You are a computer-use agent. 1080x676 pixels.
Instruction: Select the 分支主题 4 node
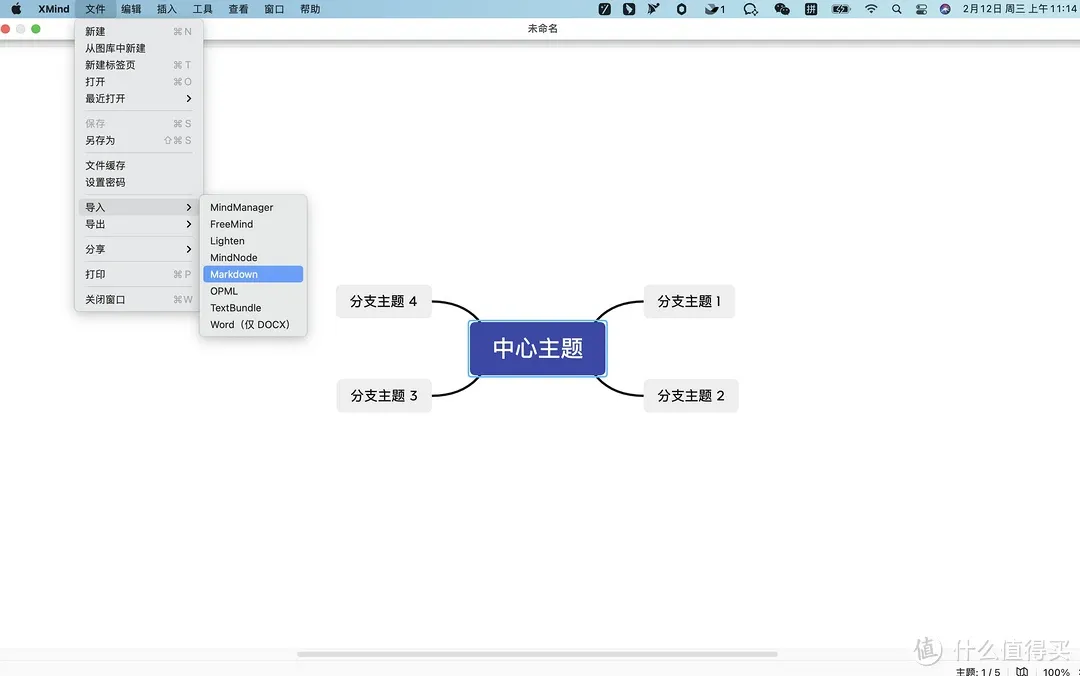(x=384, y=301)
